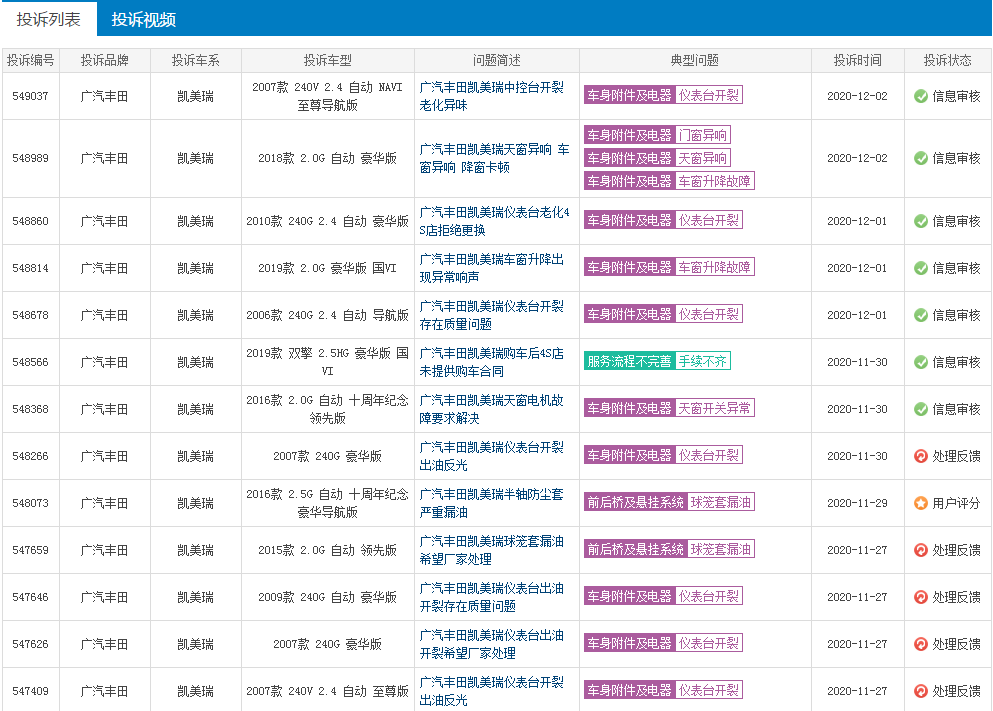Open the 半轴防尘套严重漏油 complaint link
This screenshot has width=993, height=711.
click(x=491, y=503)
